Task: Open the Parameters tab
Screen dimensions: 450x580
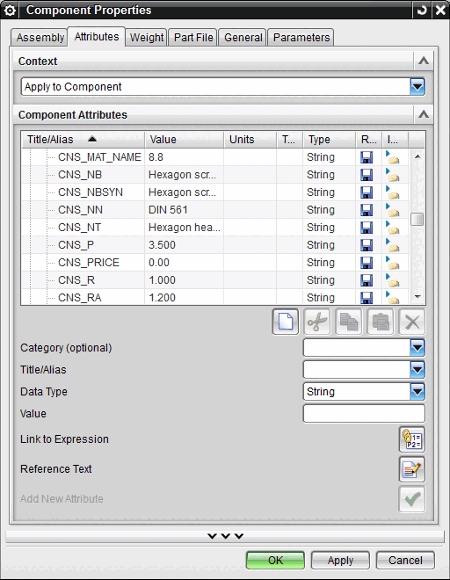Action: (x=301, y=37)
